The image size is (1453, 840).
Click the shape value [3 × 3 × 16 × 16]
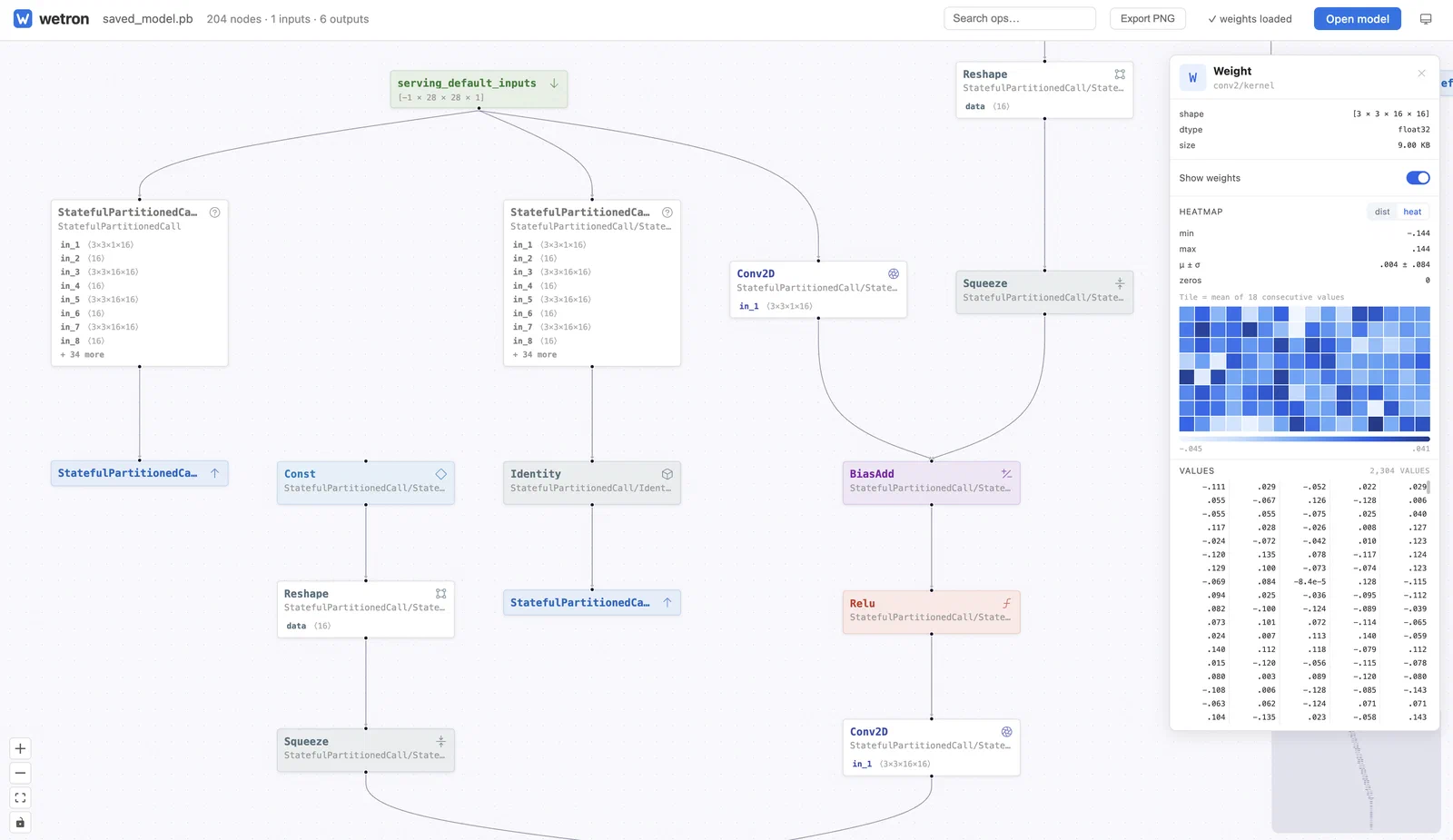click(x=1391, y=114)
